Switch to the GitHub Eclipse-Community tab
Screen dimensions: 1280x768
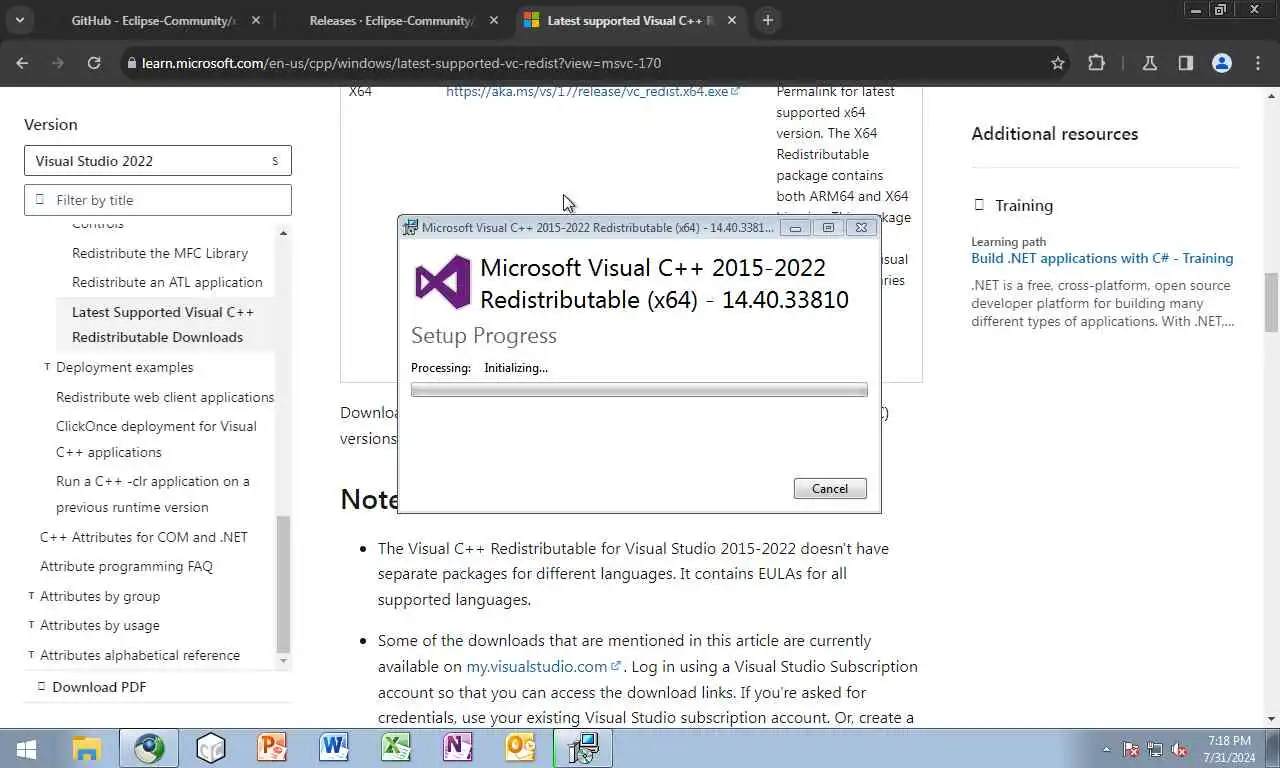153,20
